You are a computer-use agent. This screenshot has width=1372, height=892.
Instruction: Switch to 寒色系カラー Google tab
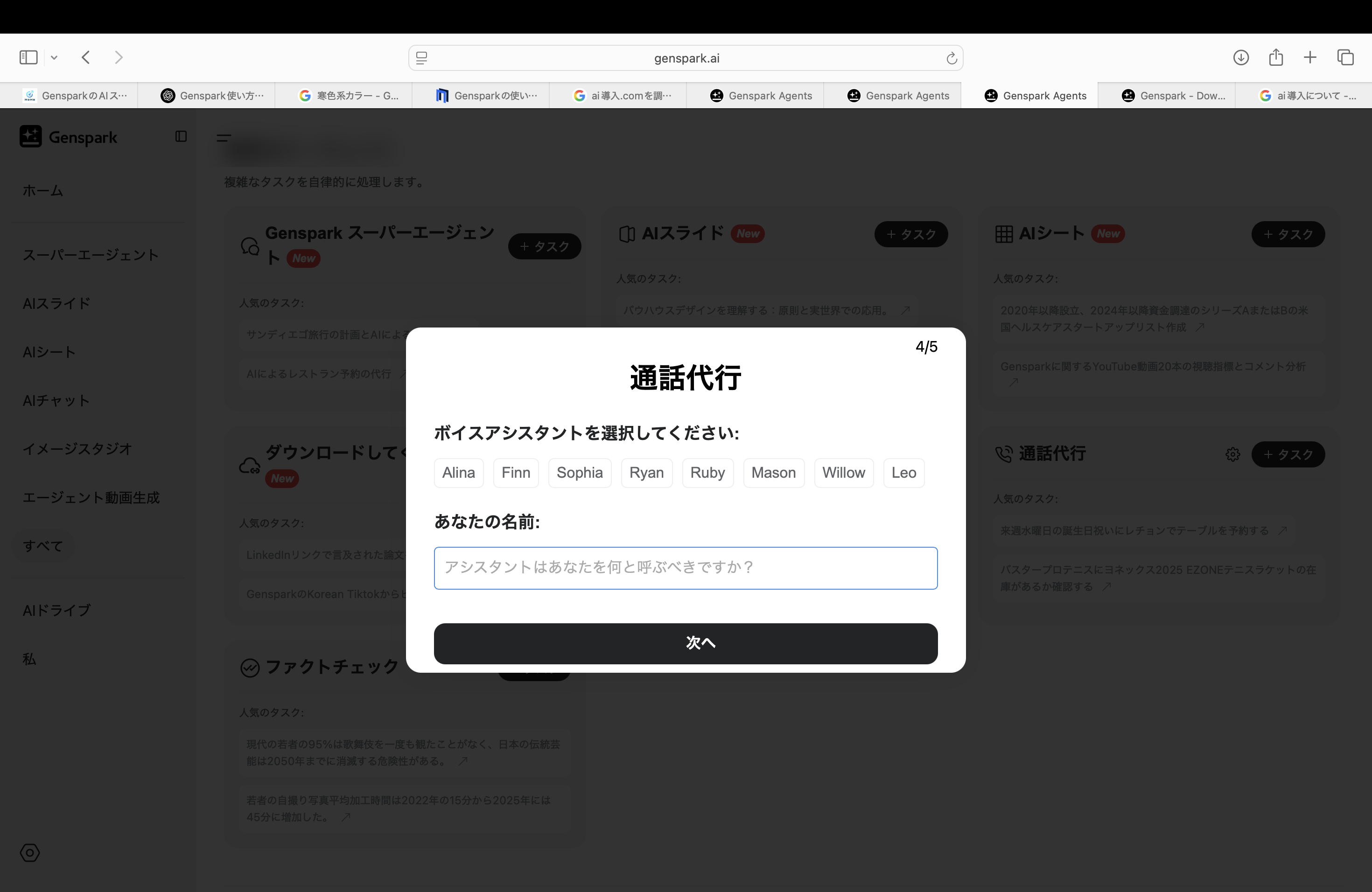[x=343, y=96]
